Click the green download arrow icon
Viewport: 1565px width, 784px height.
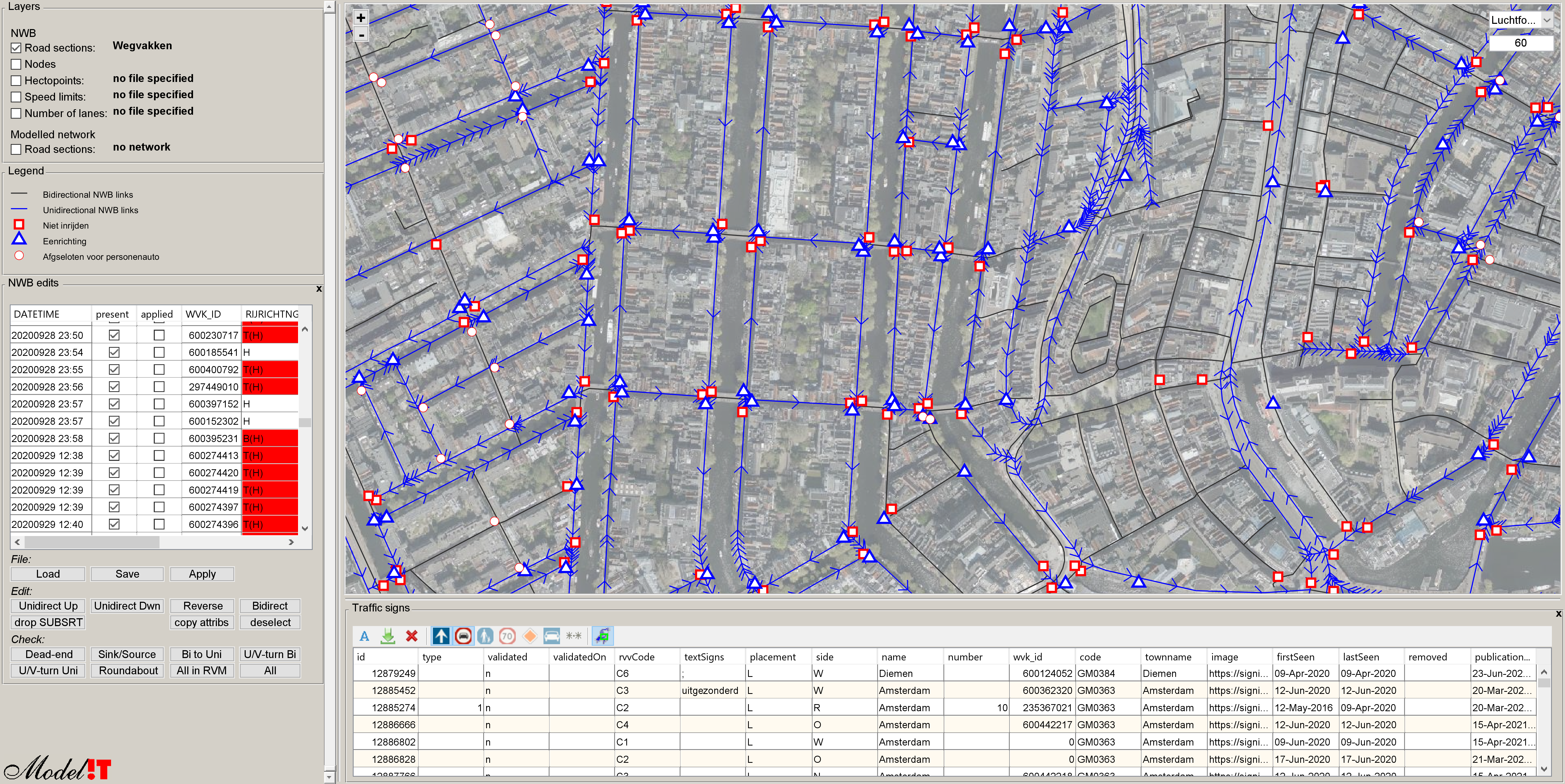click(388, 636)
